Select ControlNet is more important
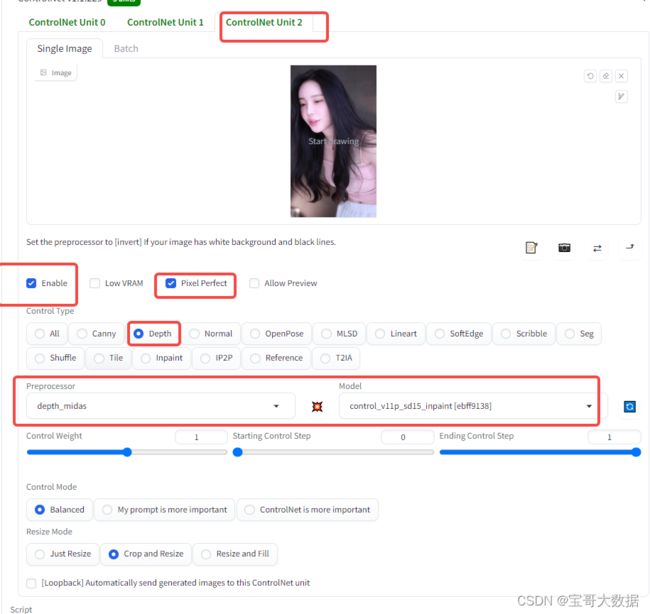The image size is (650, 614). [x=308, y=510]
